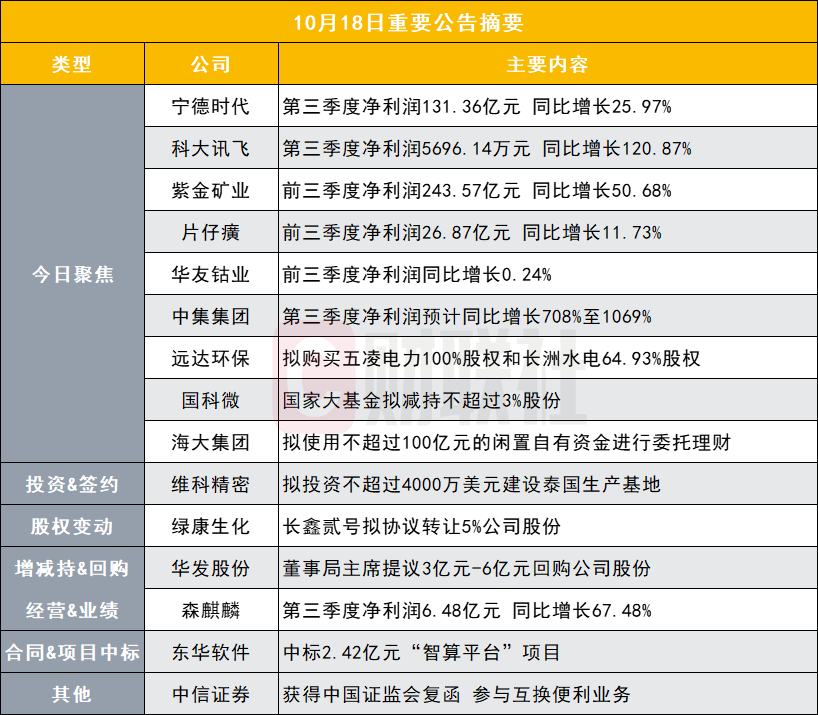The width and height of the screenshot is (818, 715).
Task: Select text '前三季度净利润同比增长0.24%'
Action: [417, 274]
